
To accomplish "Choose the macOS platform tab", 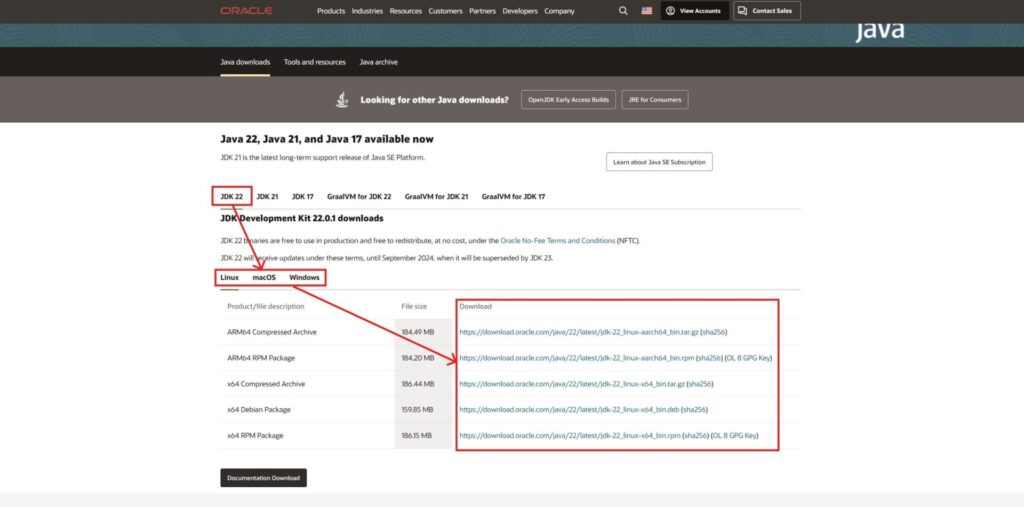I will (x=264, y=277).
